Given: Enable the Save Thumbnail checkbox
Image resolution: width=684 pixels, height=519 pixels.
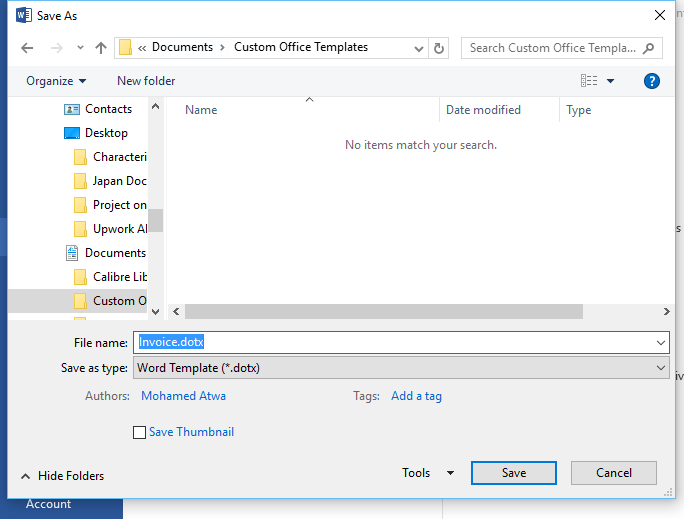Looking at the screenshot, I should 140,433.
